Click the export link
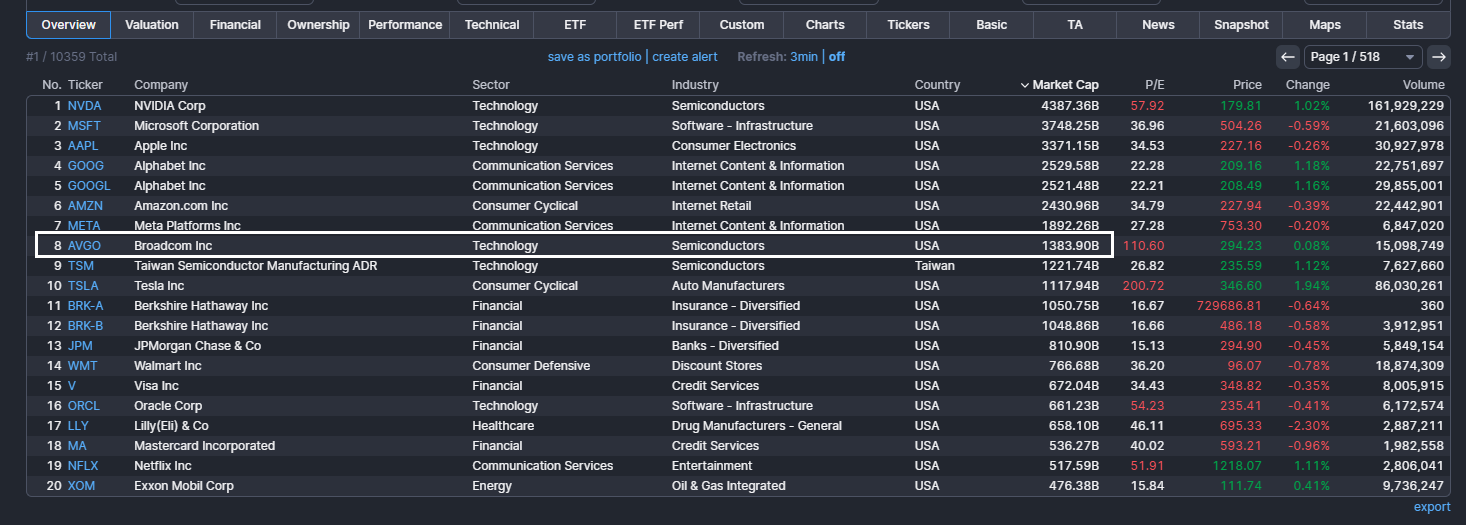Viewport: 1466px width, 525px height. point(1432,507)
